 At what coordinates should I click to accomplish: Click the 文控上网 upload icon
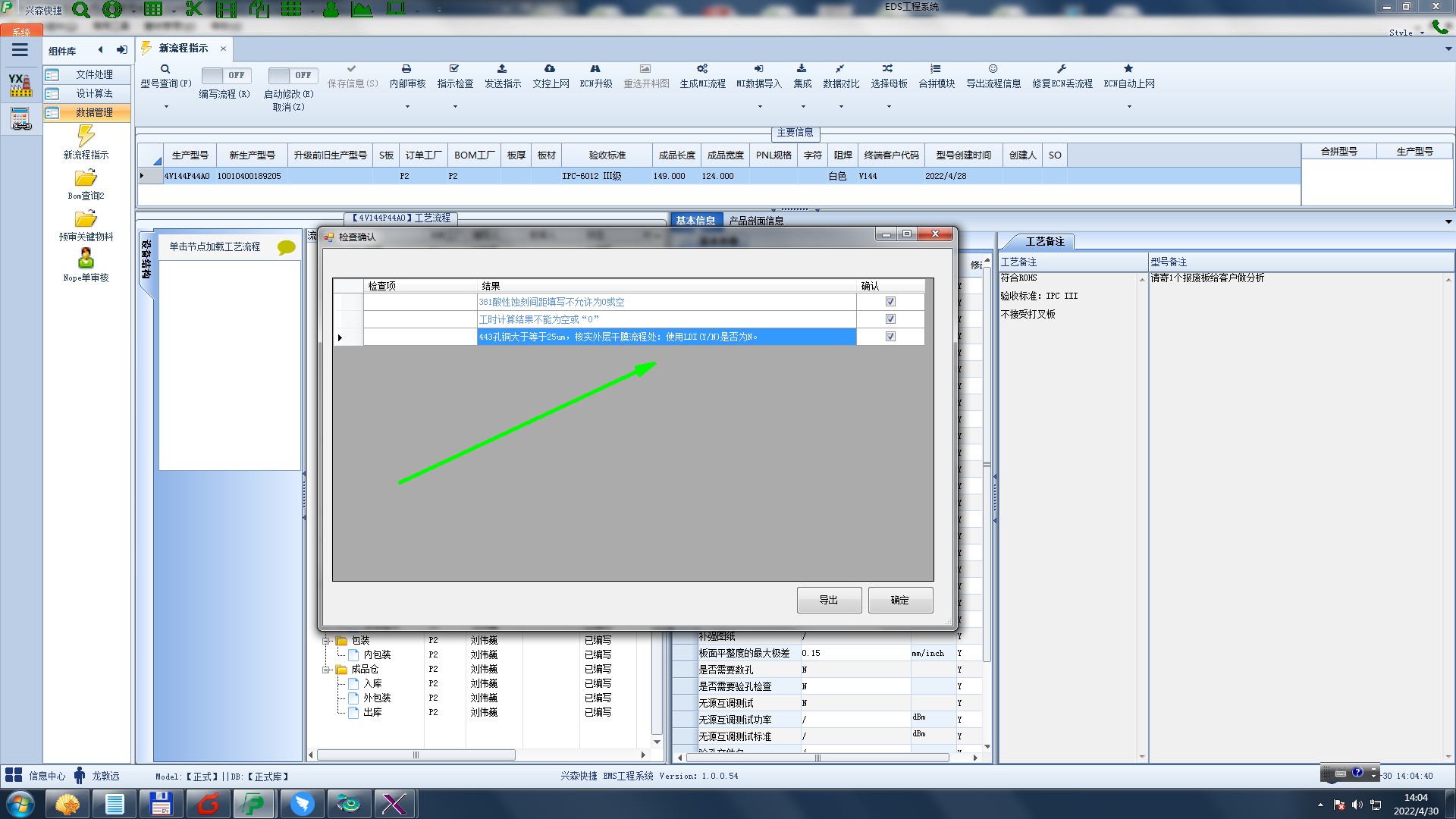click(x=550, y=69)
